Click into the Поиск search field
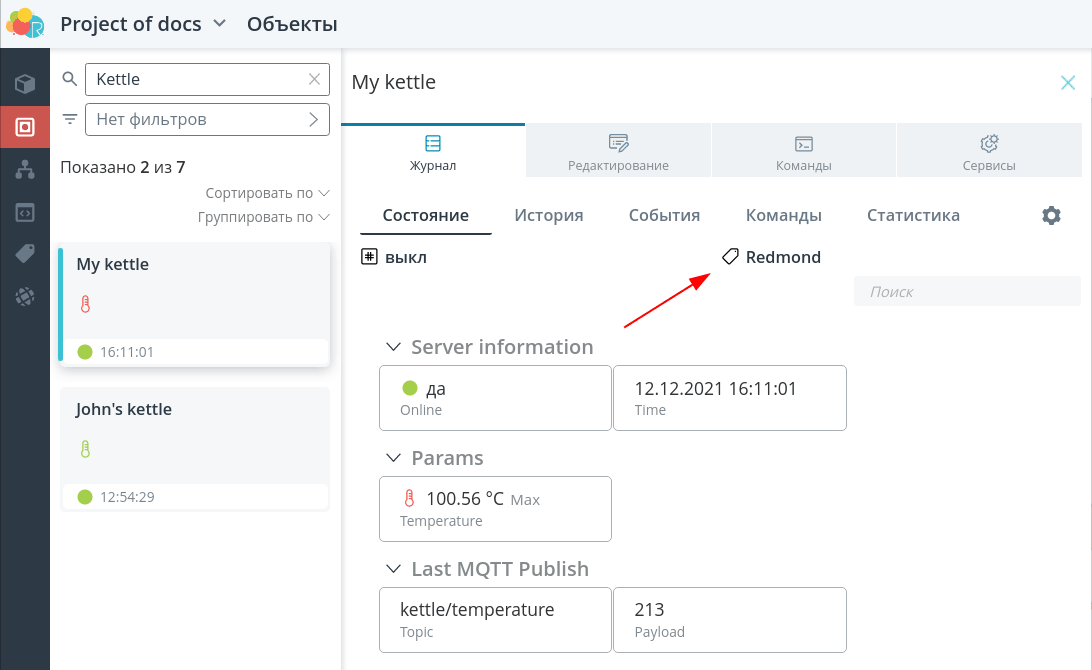This screenshot has height=670, width=1092. tap(967, 291)
